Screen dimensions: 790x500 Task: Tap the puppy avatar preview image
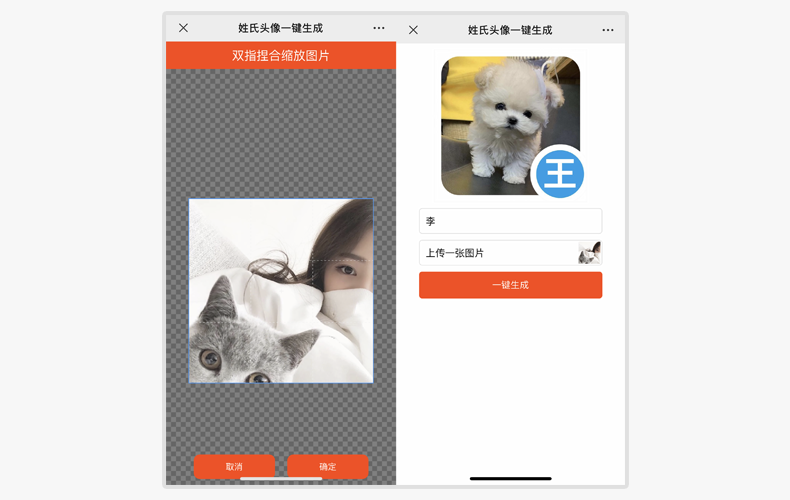coord(510,126)
